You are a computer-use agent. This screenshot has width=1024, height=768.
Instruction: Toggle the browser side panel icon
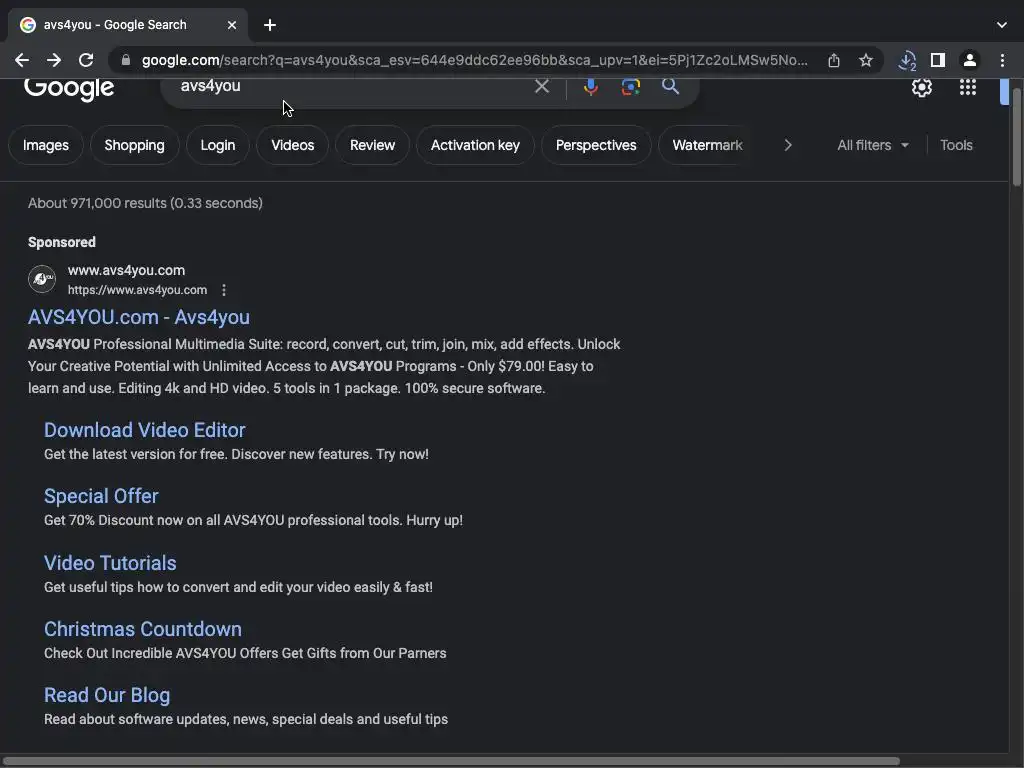tap(938, 60)
